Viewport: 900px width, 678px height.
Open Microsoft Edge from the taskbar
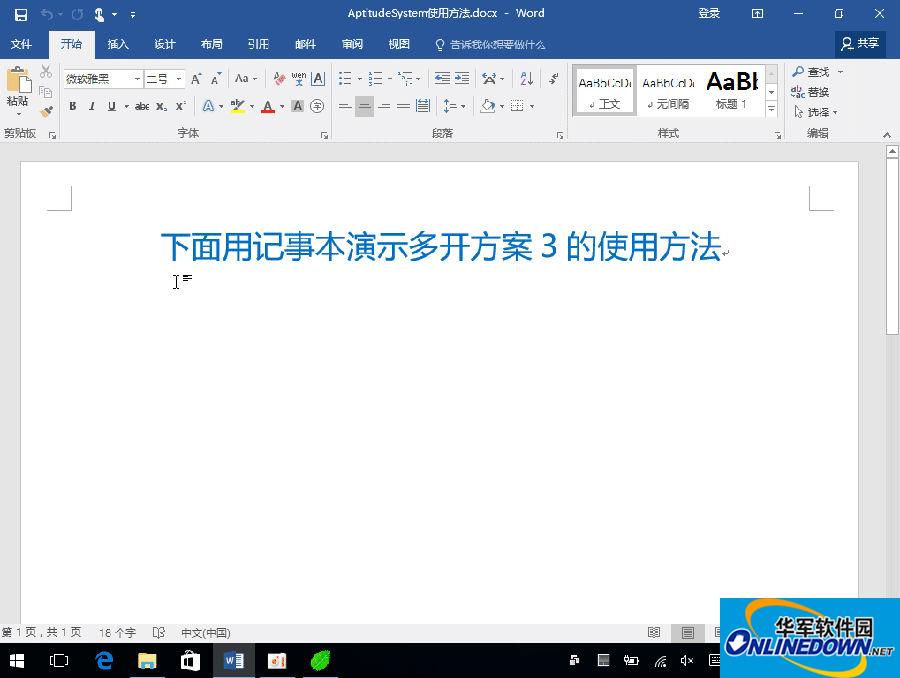click(104, 661)
